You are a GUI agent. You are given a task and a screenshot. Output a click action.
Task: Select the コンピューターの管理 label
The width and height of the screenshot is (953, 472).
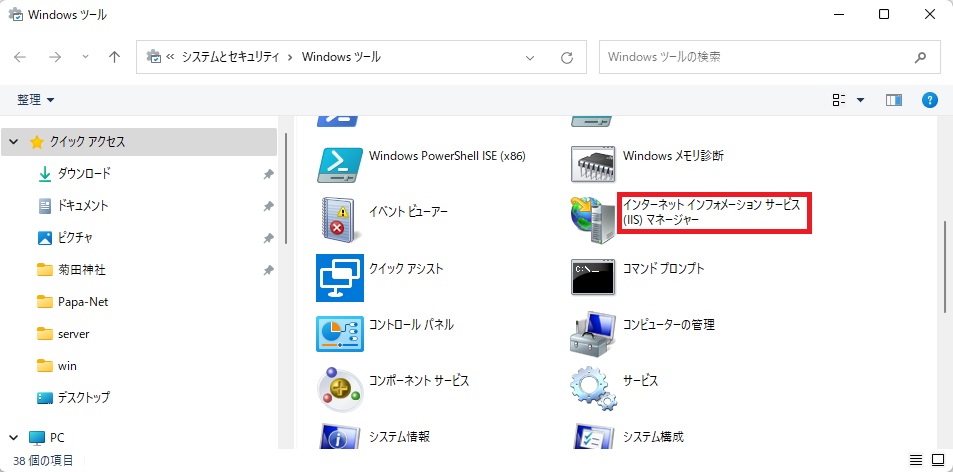click(669, 324)
